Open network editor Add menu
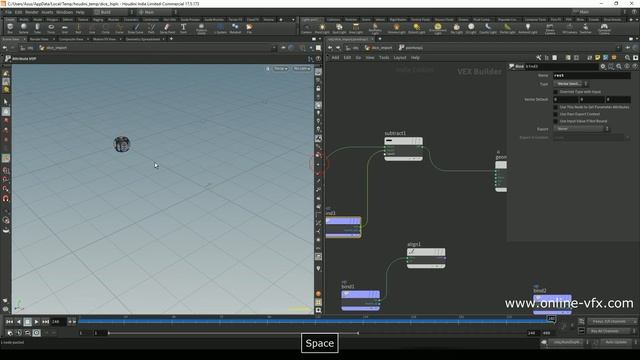The image size is (640, 360). click(335, 58)
